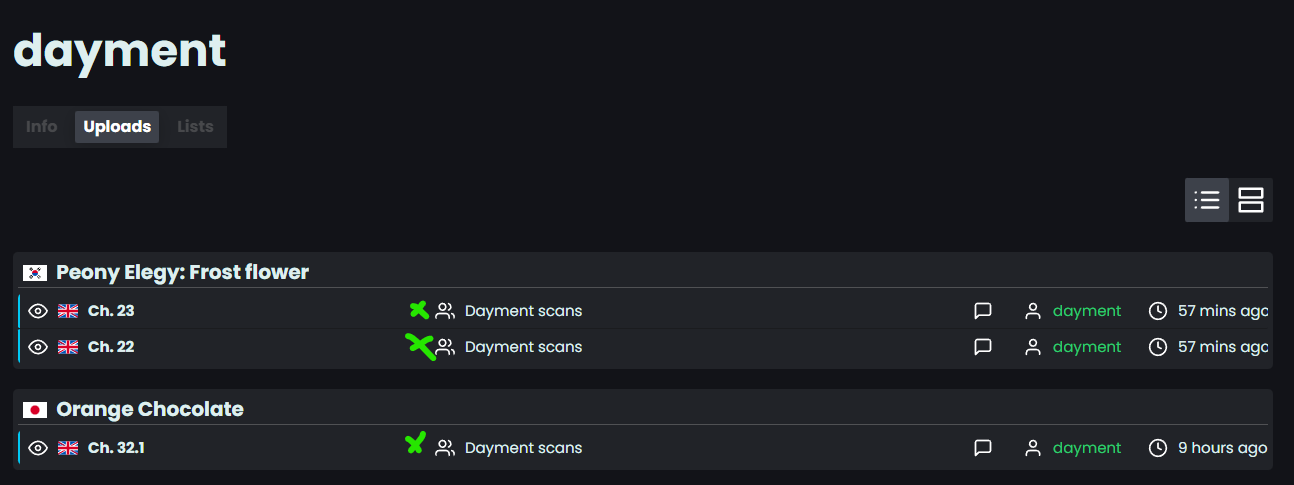This screenshot has height=485, width=1294.
Task: Select the Uploads tab
Action: click(117, 127)
